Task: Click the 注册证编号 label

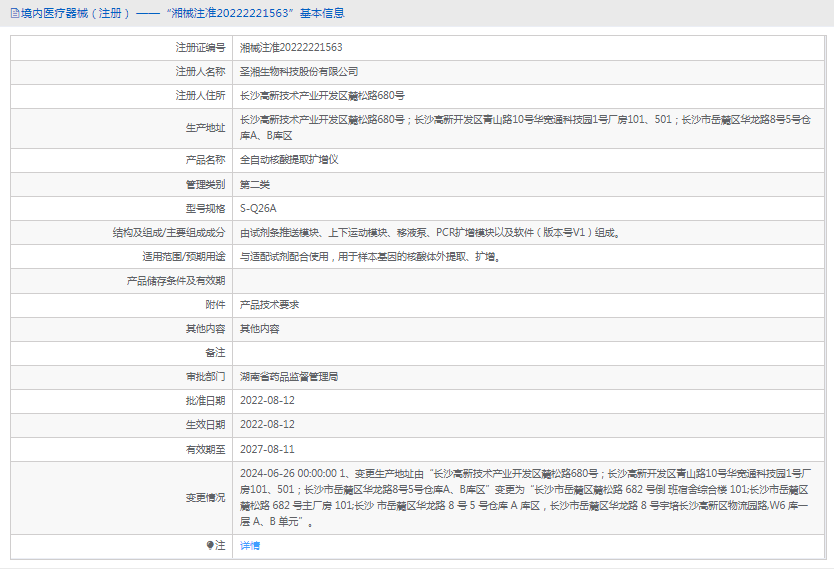Action: pos(201,47)
